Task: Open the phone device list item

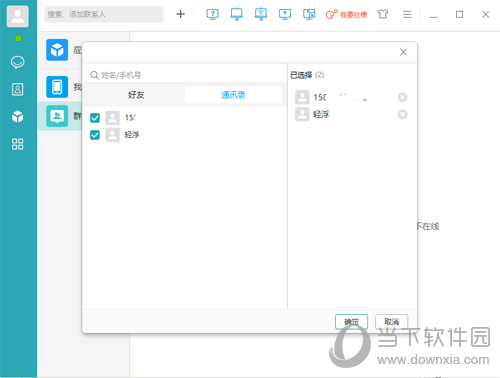Action: coord(57,87)
